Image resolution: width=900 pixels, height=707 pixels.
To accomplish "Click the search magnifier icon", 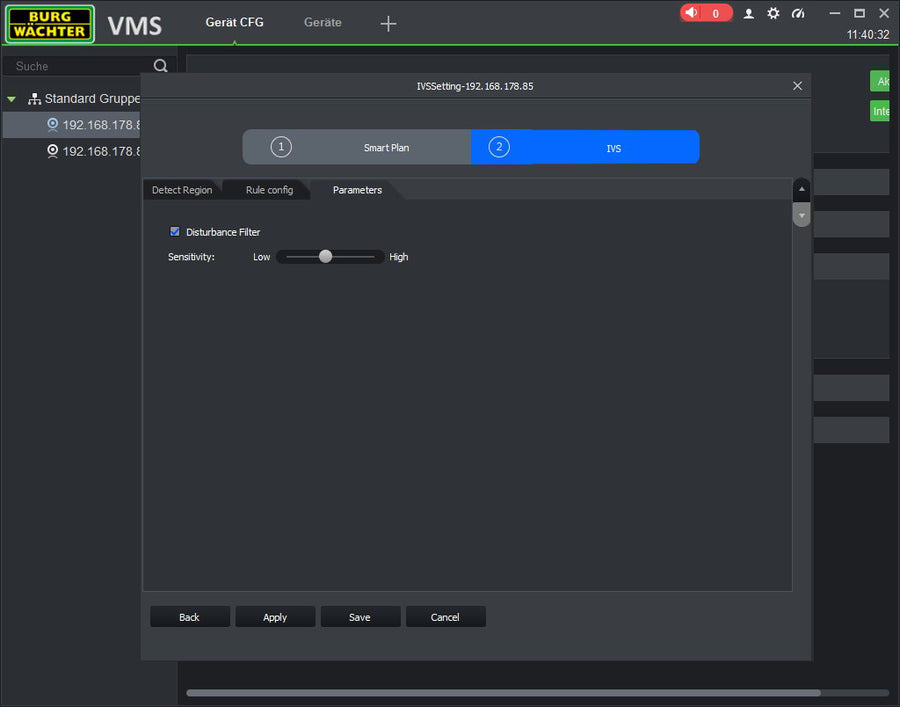I will coord(160,66).
